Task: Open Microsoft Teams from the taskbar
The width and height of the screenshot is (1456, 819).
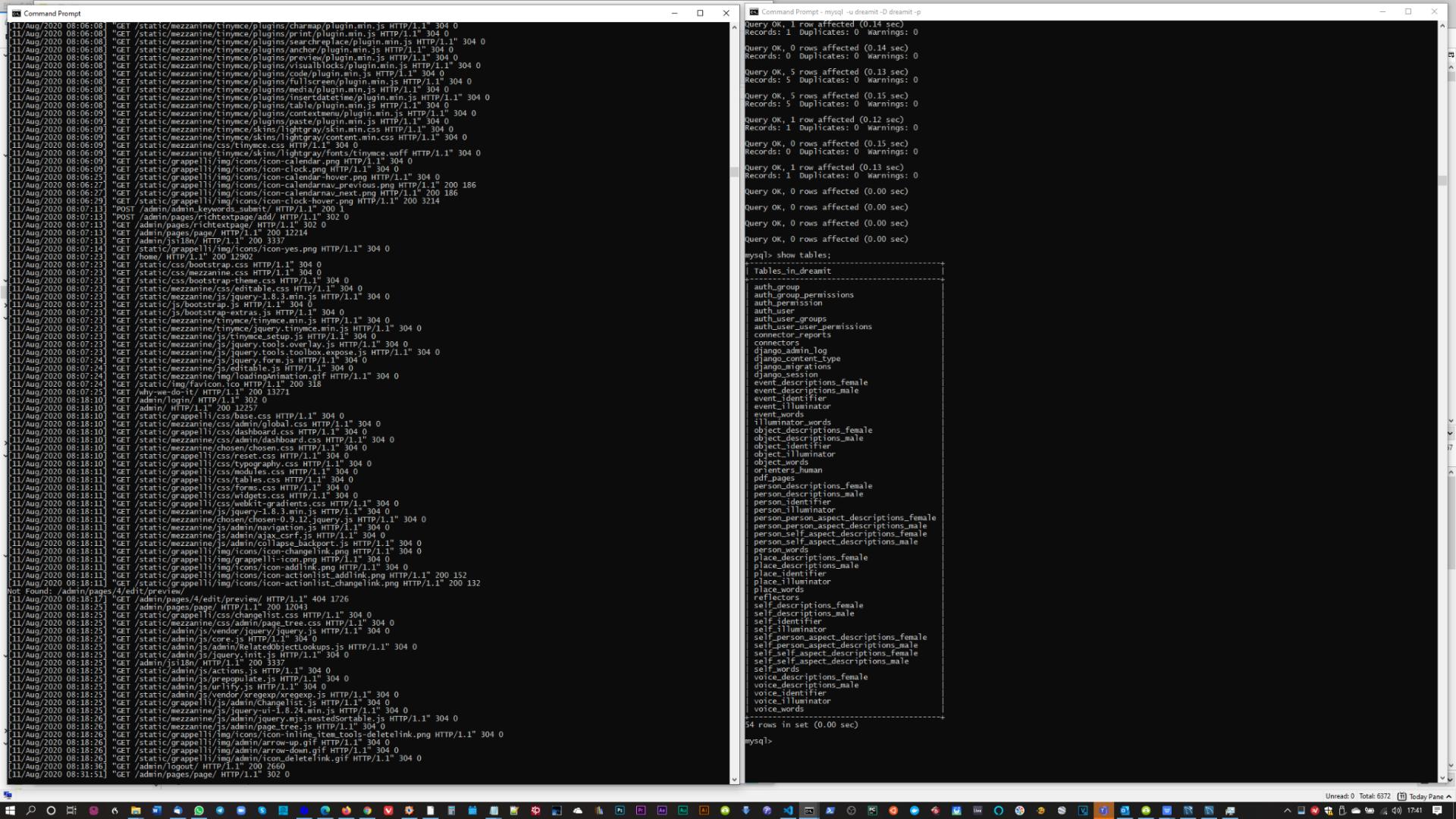Action: coord(1103,810)
